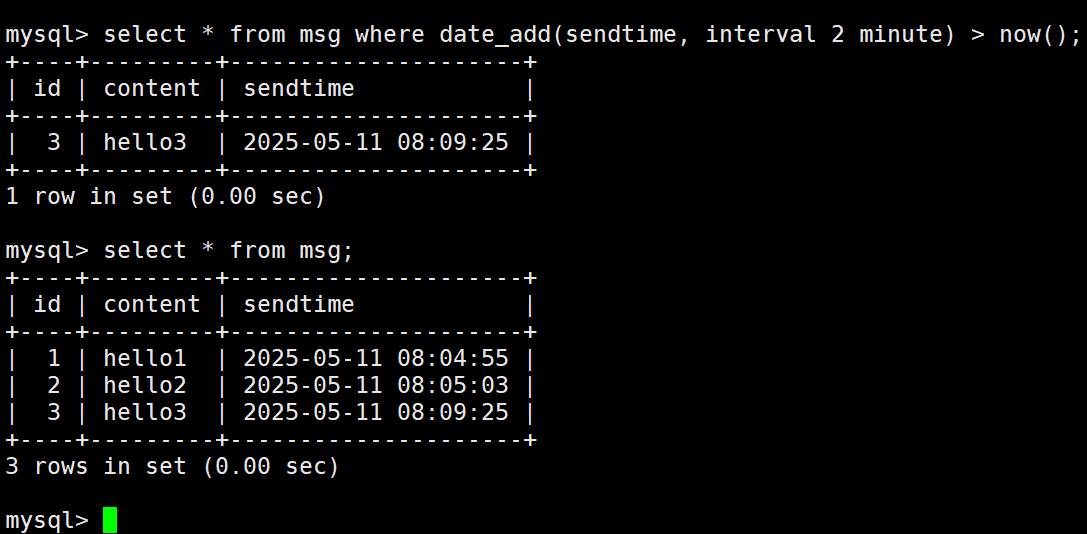Screen dimensions: 1087x534
Task: Click 'id' header in second table
Action: tap(47, 304)
